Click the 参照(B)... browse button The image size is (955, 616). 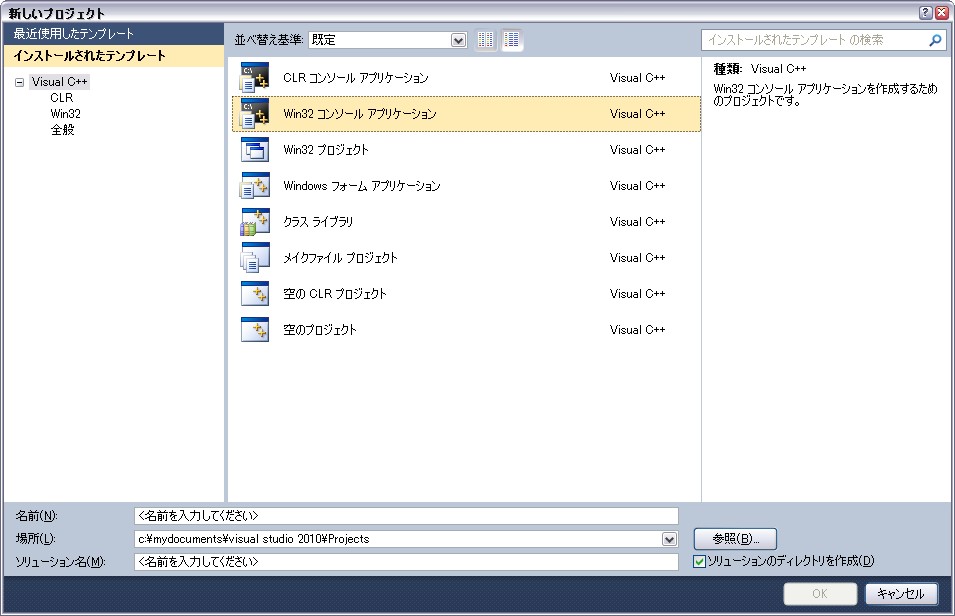pos(735,539)
